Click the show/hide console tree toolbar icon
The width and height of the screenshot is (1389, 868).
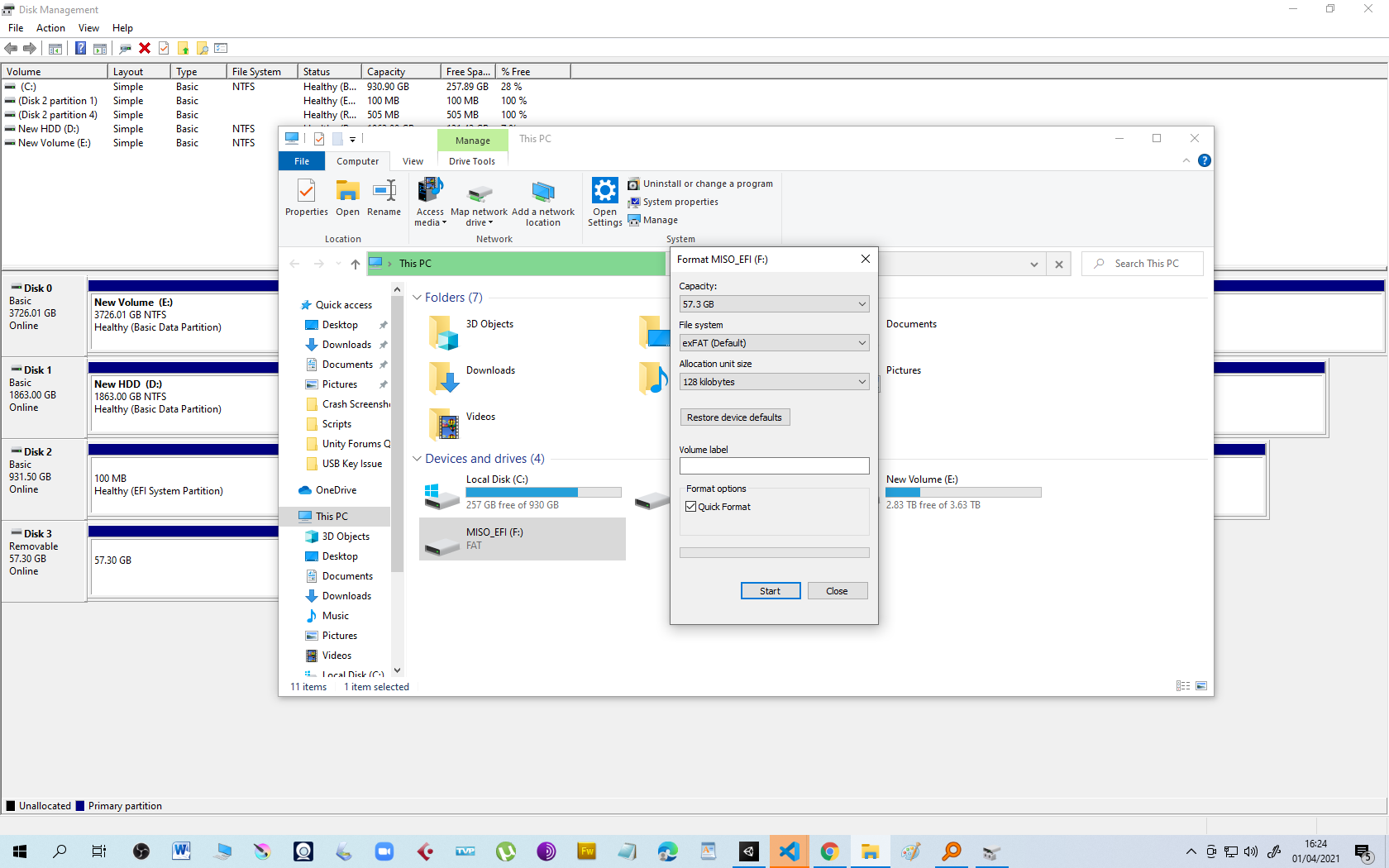55,48
